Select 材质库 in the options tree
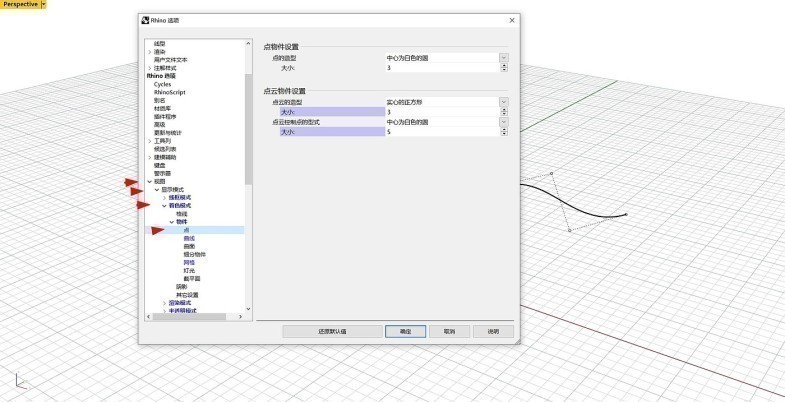785x402 pixels. (x=162, y=108)
